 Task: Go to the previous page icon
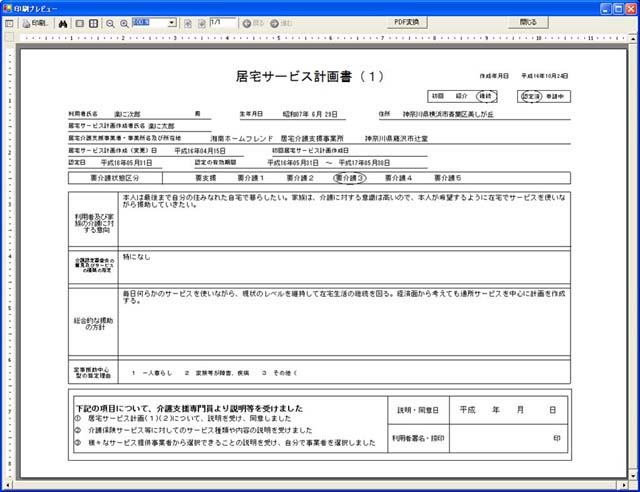tap(188, 24)
